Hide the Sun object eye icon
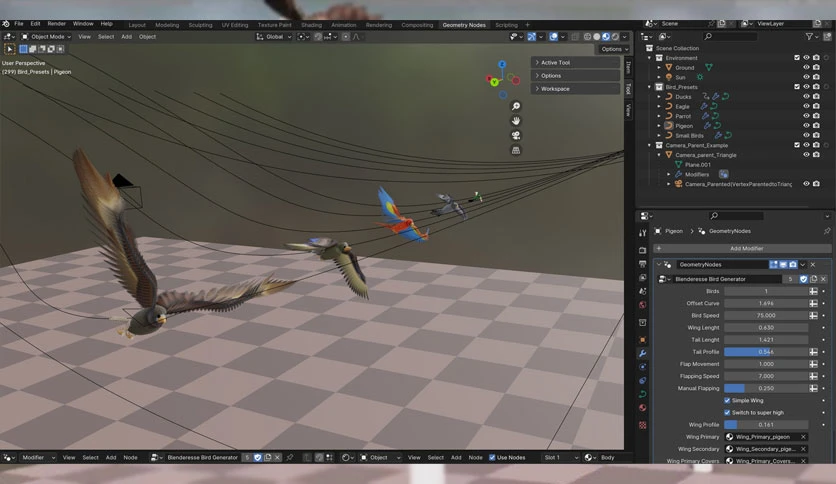The image size is (836, 484). [806, 77]
